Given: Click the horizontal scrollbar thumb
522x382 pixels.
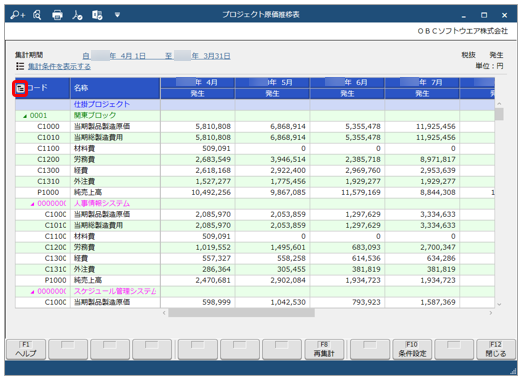Looking at the screenshot, I should coord(241,313).
